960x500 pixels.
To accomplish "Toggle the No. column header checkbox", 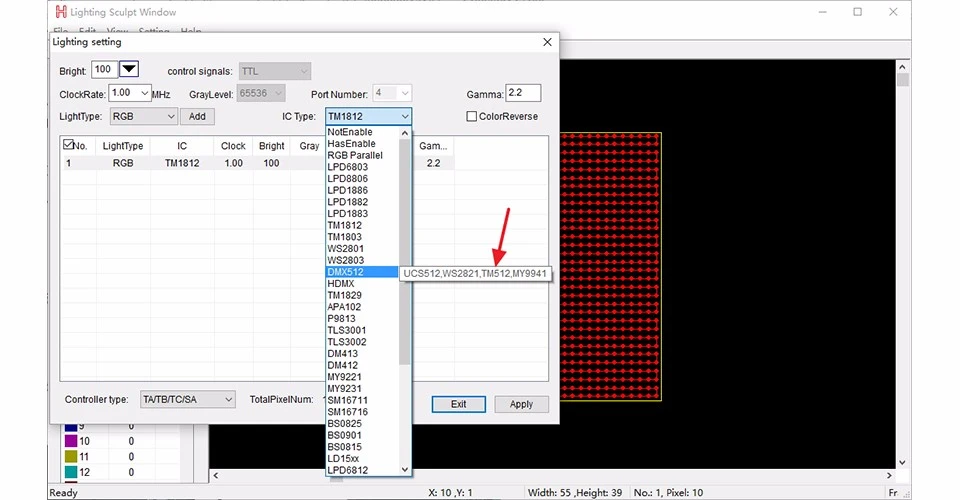I will (x=69, y=144).
